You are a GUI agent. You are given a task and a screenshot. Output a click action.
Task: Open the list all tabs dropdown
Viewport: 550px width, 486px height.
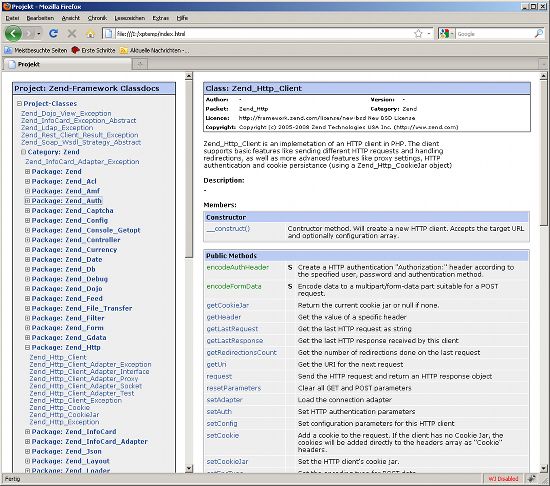point(543,64)
